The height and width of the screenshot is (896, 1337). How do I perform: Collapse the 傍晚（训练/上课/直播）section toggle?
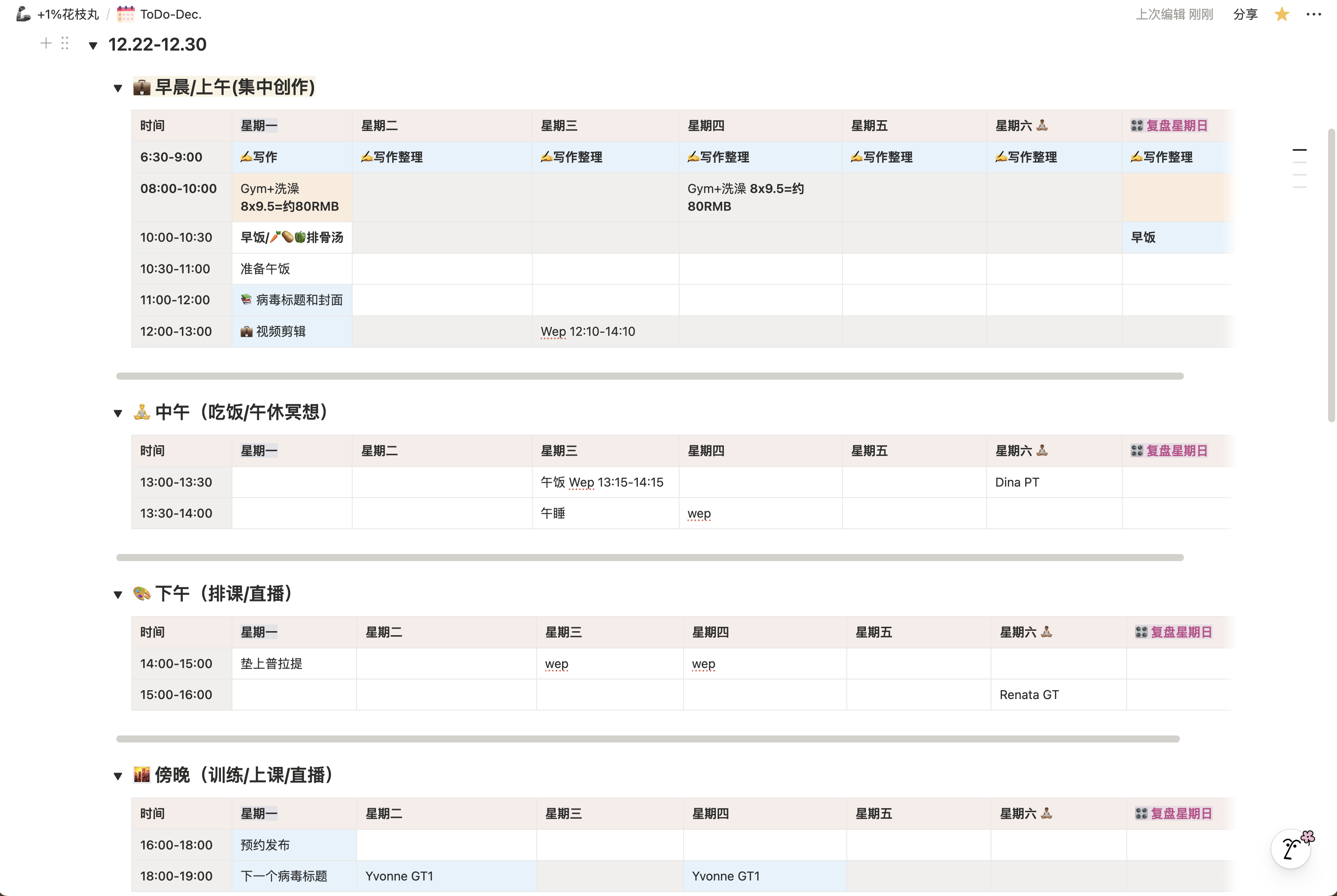coord(118,776)
